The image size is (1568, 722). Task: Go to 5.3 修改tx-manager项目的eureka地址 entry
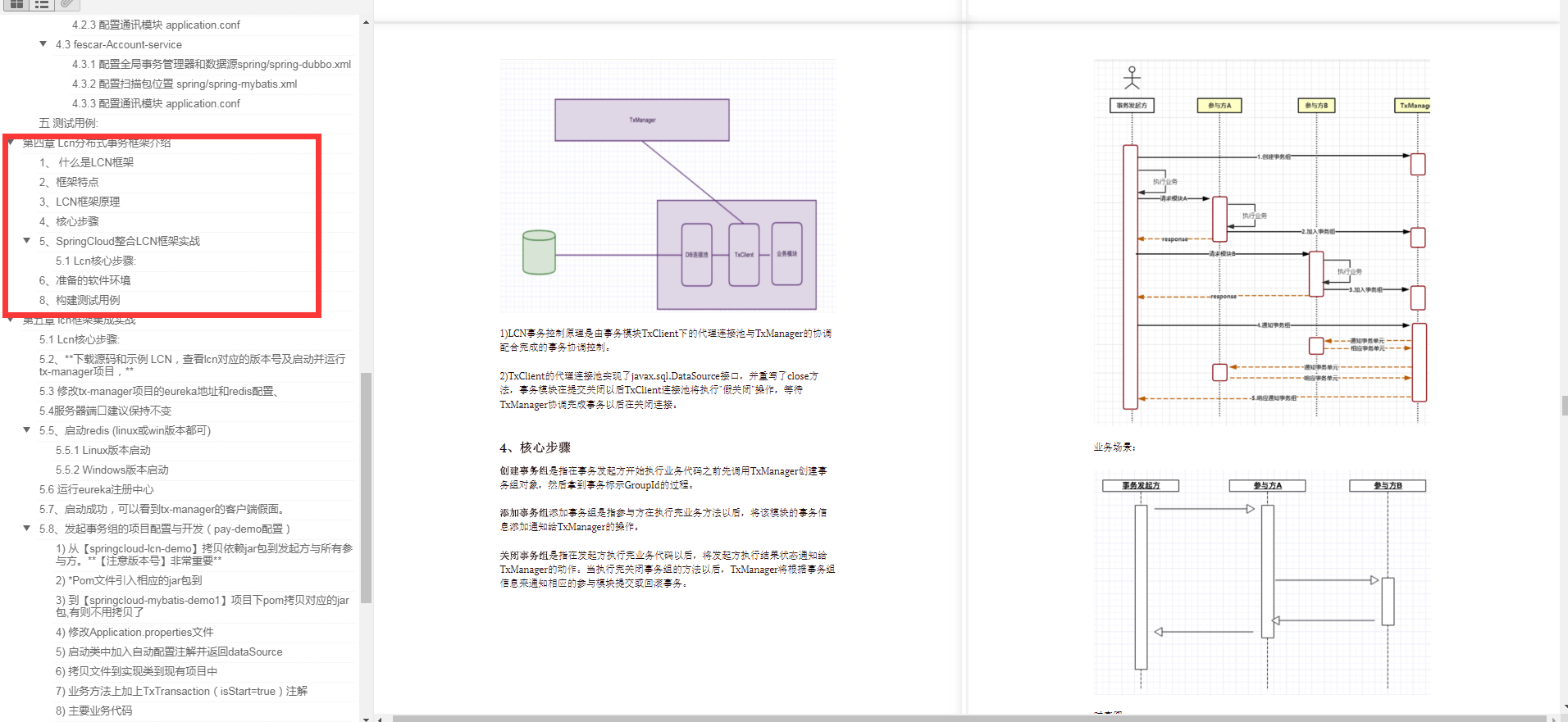tap(159, 391)
